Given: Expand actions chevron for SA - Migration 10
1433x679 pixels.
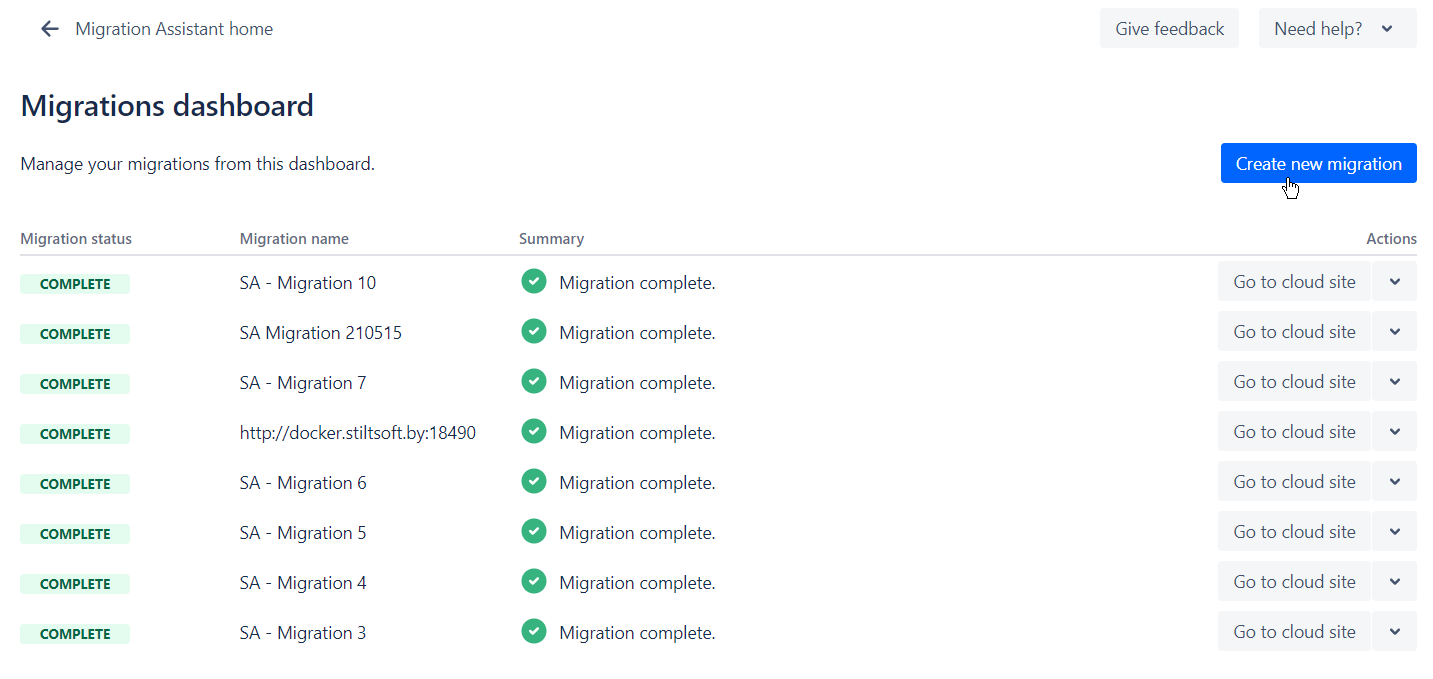Looking at the screenshot, I should tap(1394, 282).
